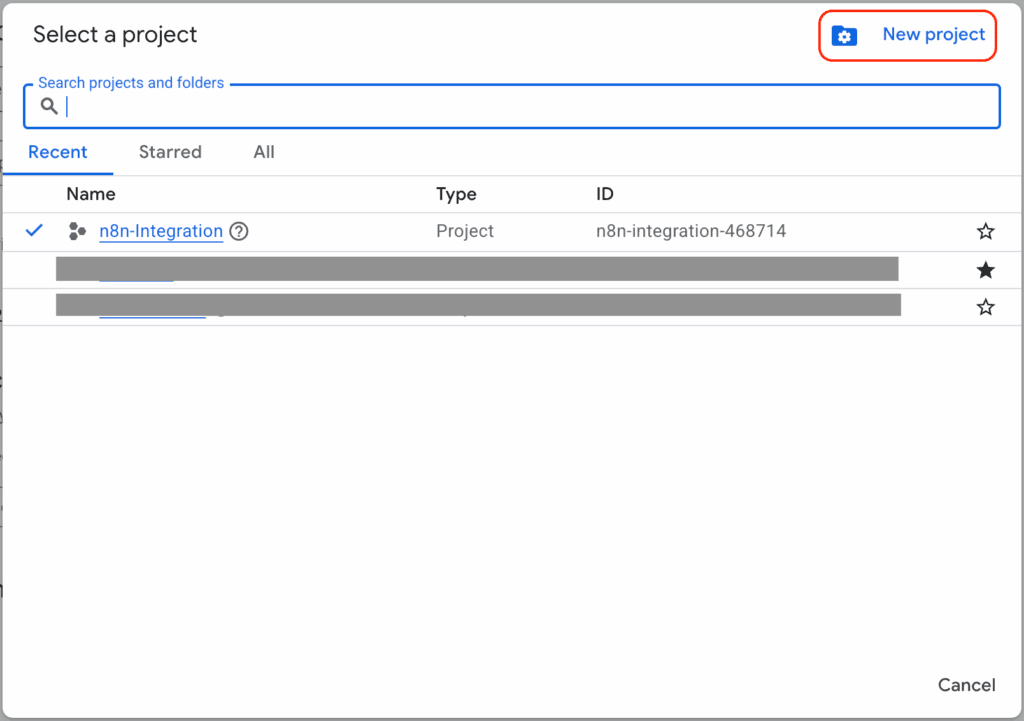This screenshot has height=721, width=1024.
Task: Click the n8n-integration-468714 project ID
Action: (x=691, y=231)
